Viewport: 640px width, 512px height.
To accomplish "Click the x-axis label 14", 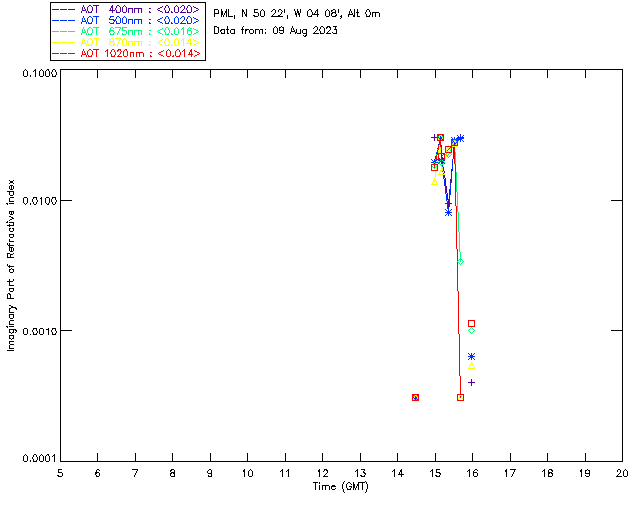I will (x=398, y=473).
